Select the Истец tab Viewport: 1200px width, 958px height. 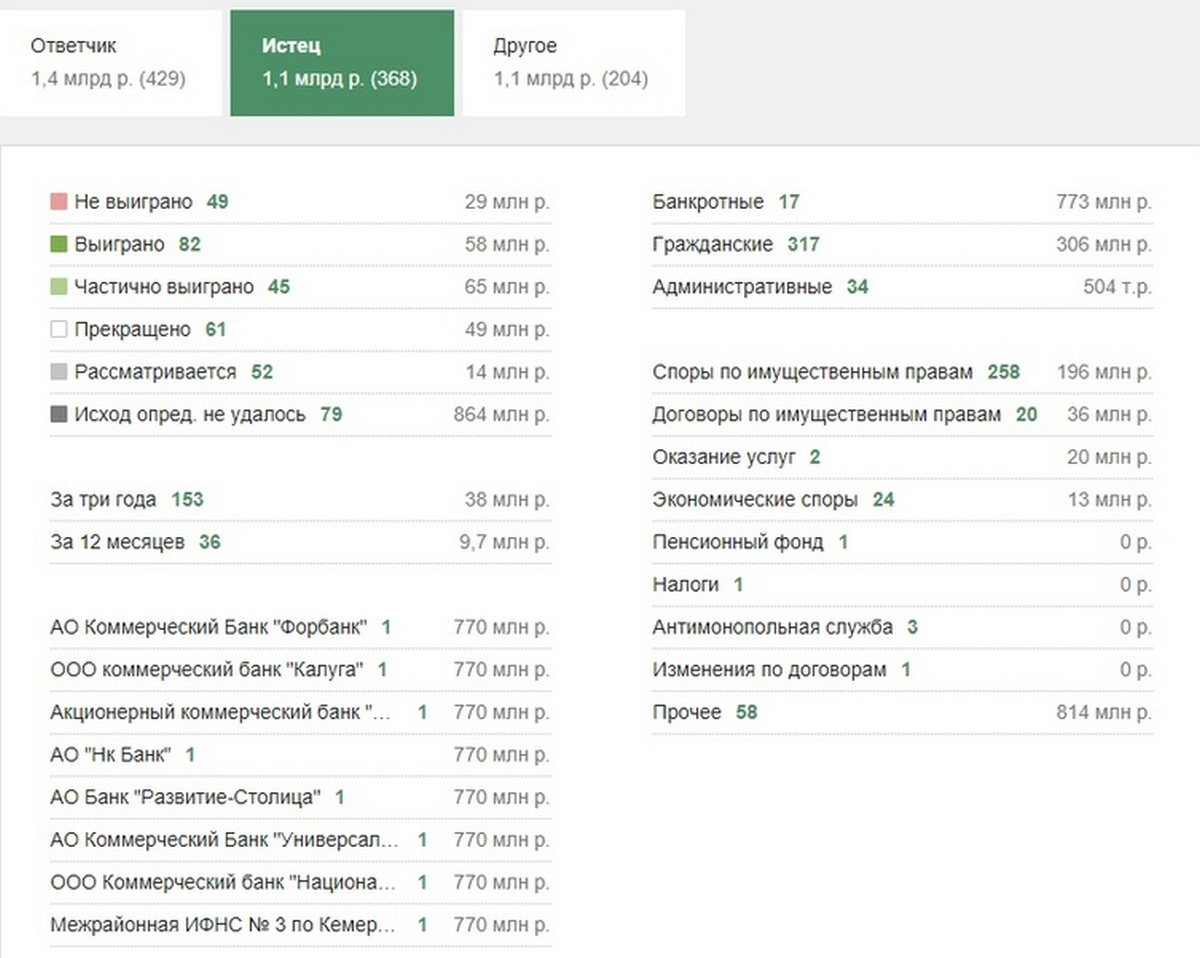coord(342,63)
